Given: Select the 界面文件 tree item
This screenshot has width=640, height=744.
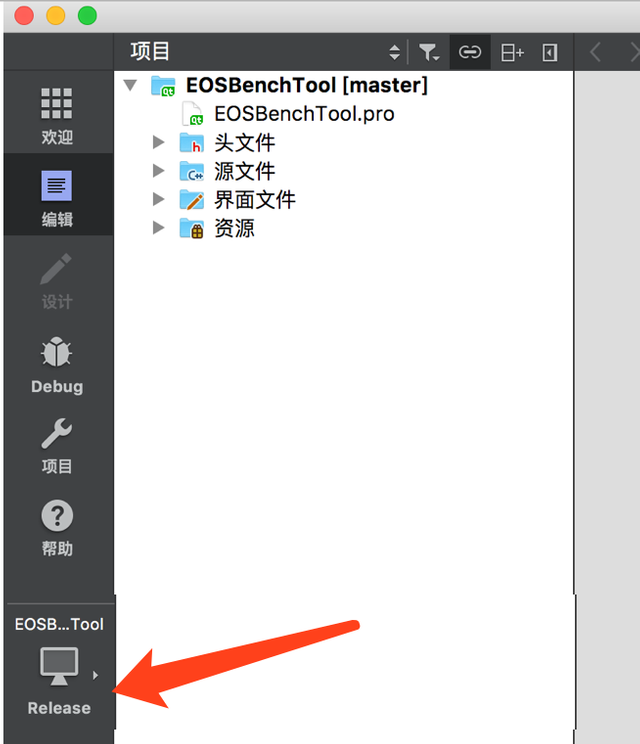Looking at the screenshot, I should (x=255, y=200).
